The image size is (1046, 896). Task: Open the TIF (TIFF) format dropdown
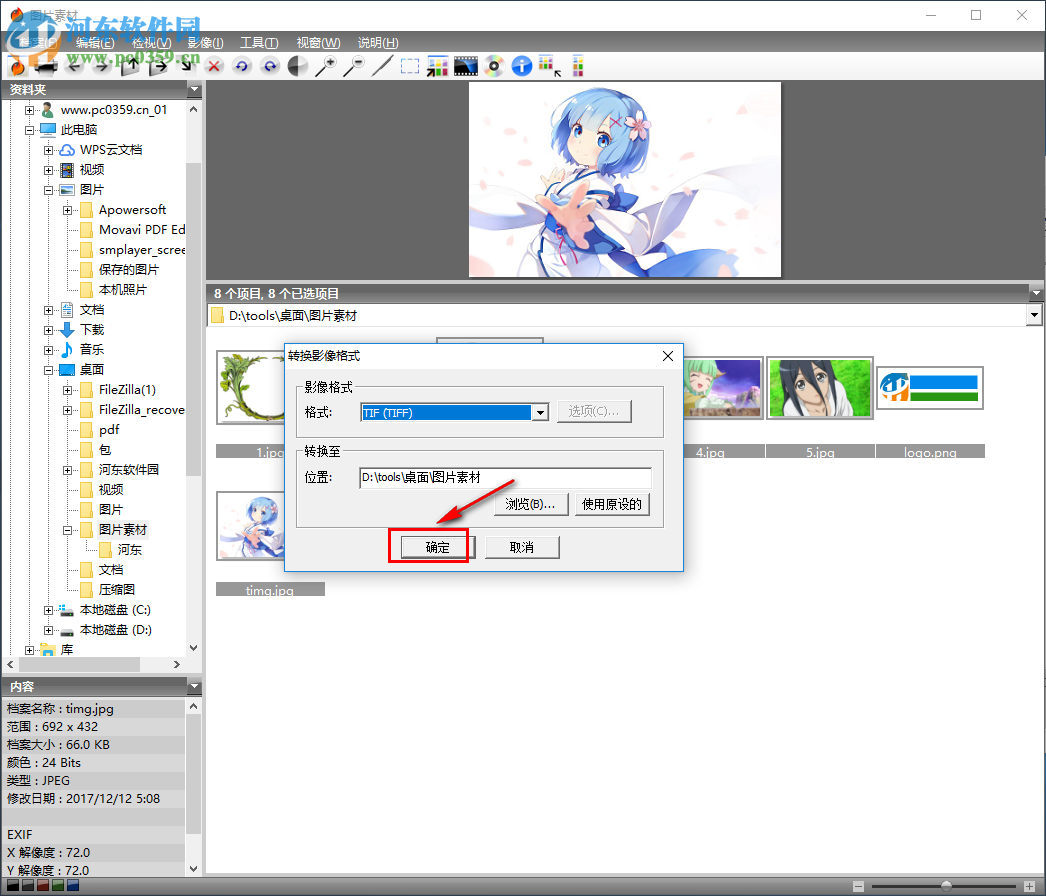(540, 413)
